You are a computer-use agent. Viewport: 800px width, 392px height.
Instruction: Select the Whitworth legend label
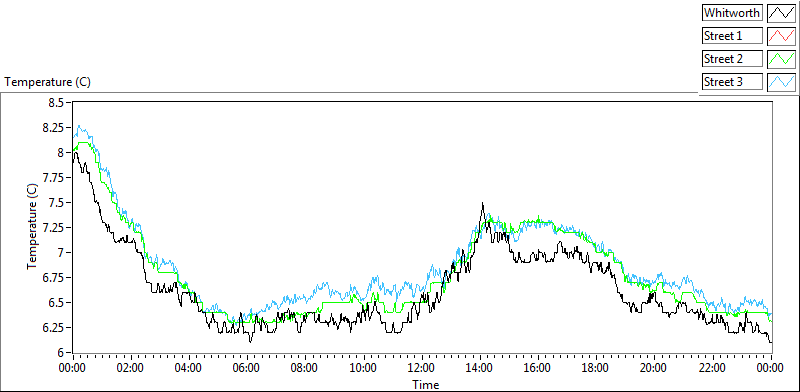(732, 13)
